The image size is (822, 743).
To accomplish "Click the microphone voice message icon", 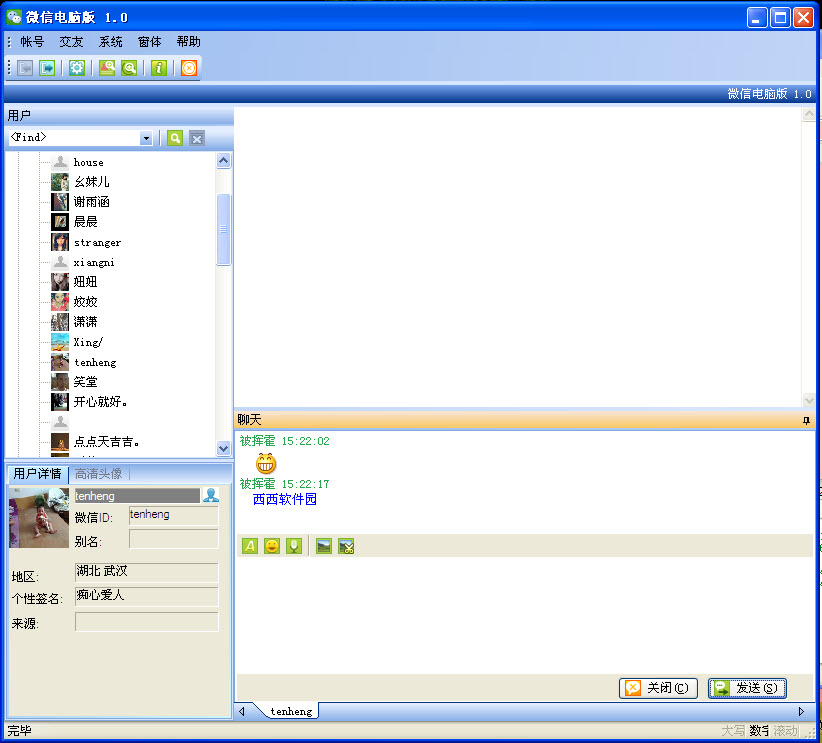I will tap(294, 546).
